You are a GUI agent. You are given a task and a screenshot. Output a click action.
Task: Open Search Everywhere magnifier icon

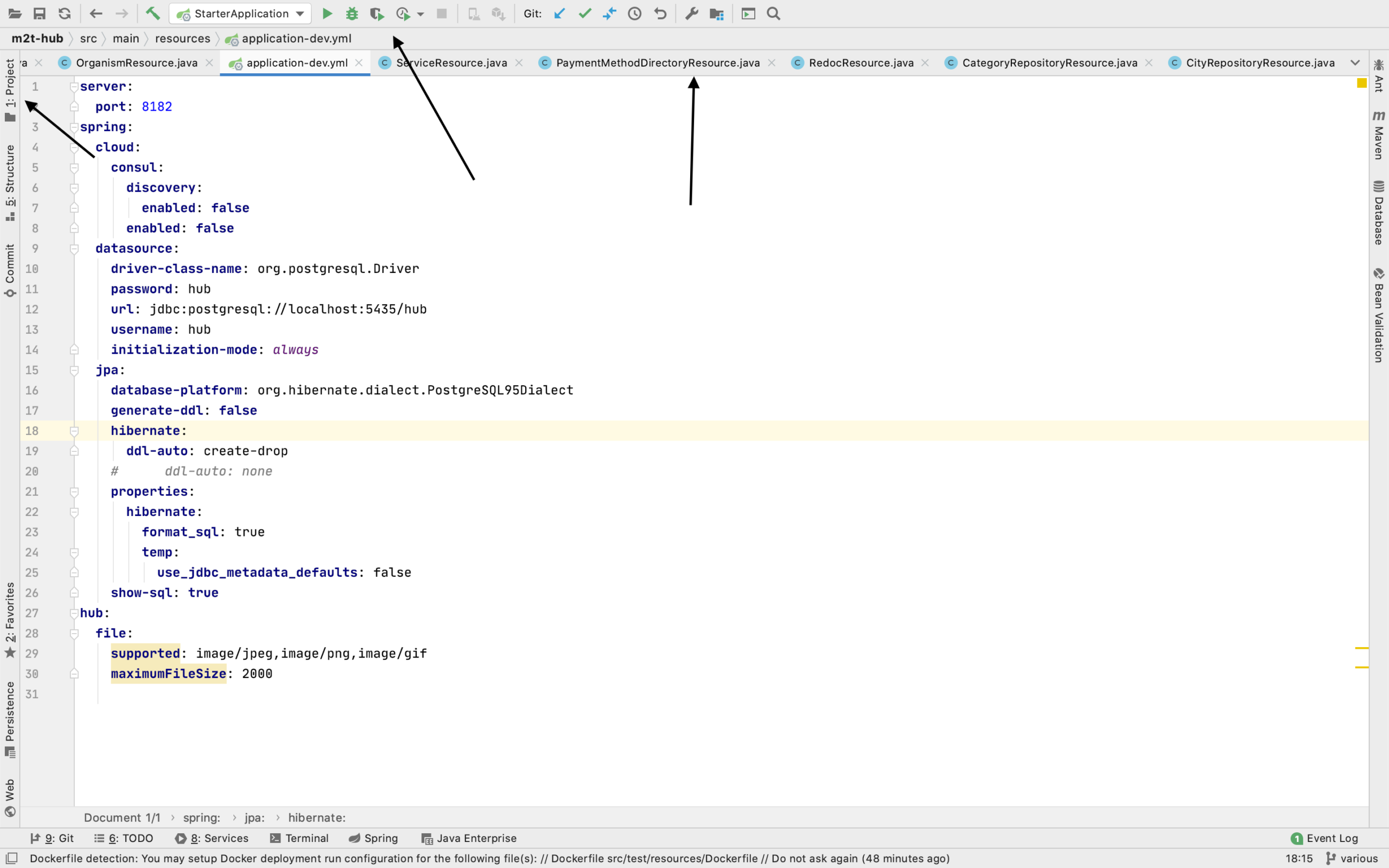[774, 14]
